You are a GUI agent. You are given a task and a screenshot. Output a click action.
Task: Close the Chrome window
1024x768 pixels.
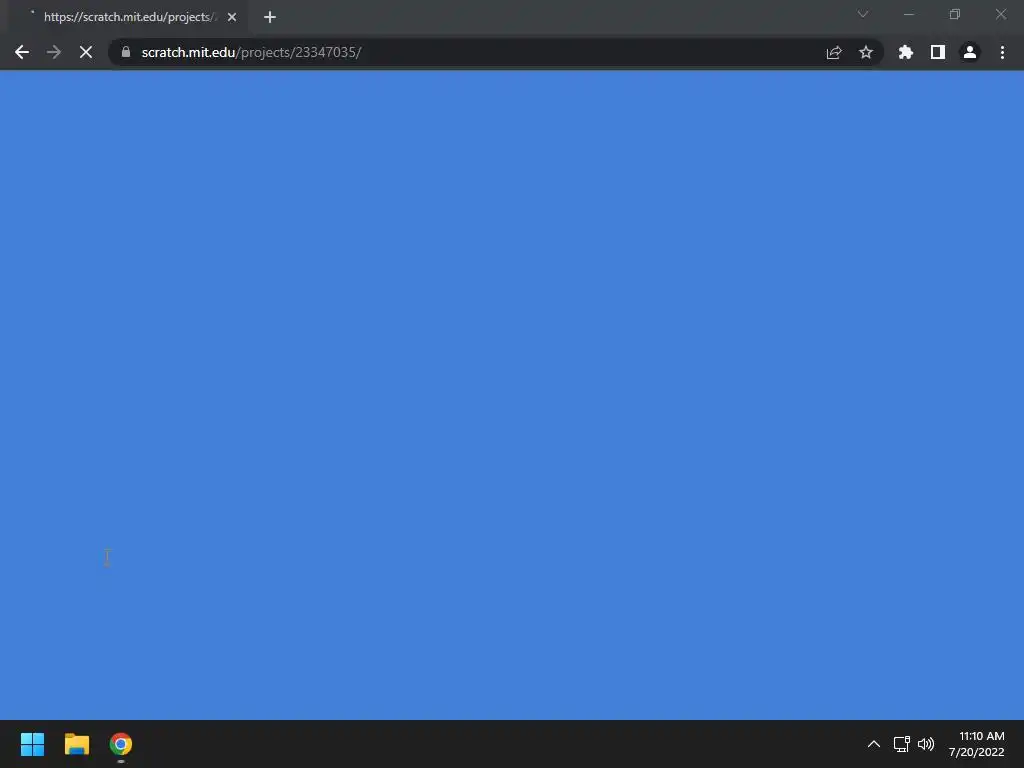coord(1000,14)
